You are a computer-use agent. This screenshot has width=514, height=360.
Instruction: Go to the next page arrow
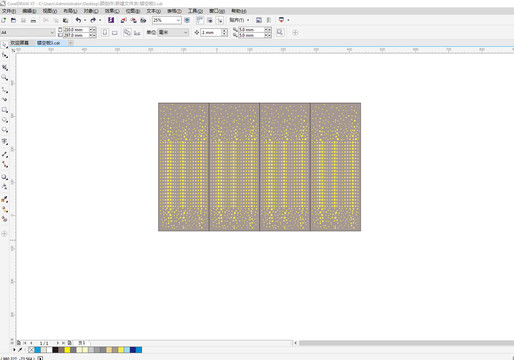click(57, 343)
